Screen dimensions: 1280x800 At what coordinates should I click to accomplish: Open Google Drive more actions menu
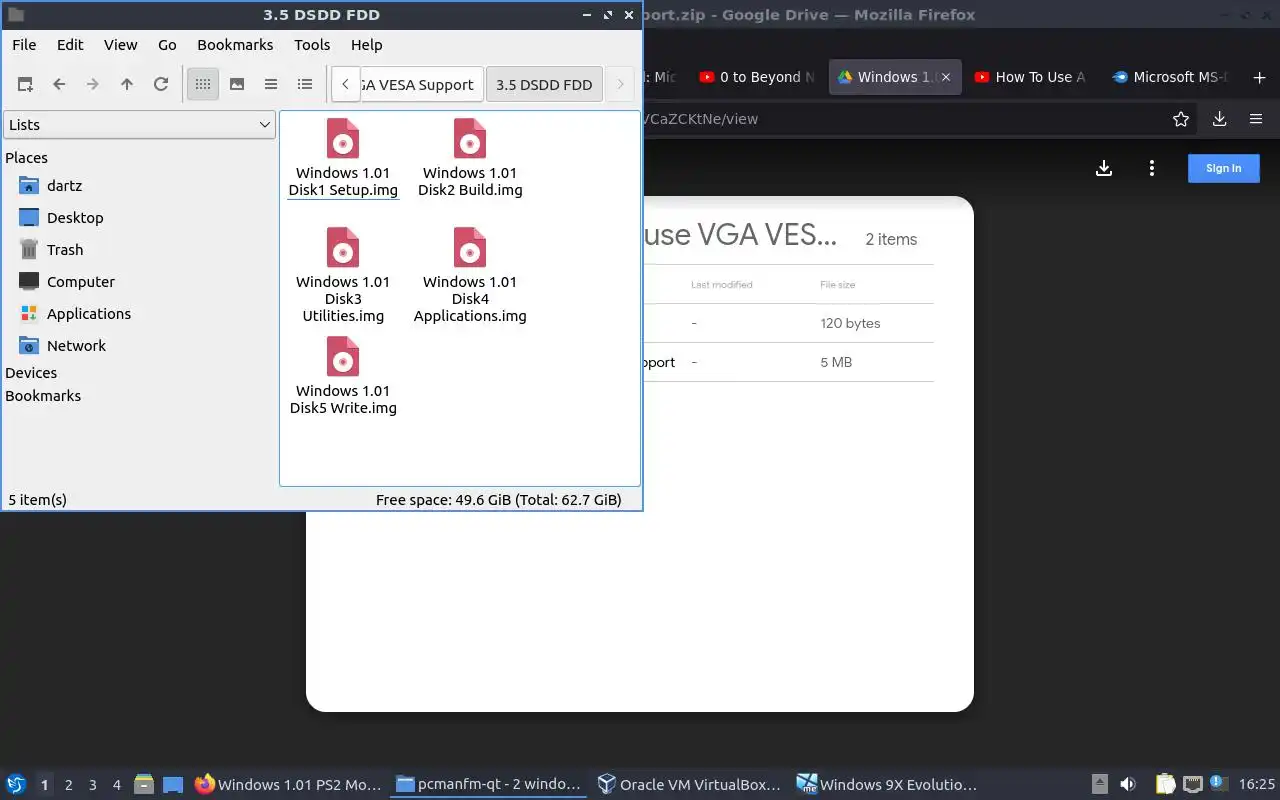tap(1152, 168)
